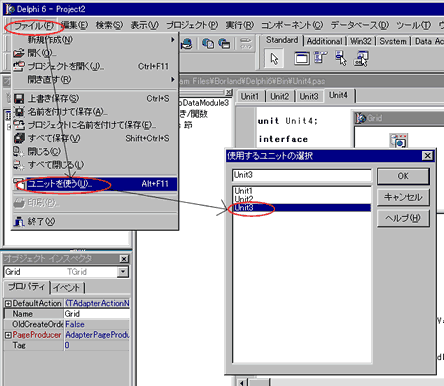Image resolution: width=444 pixels, height=386 pixels.
Task: Click the 上書き保存 floppy disk icon
Action: (19, 99)
